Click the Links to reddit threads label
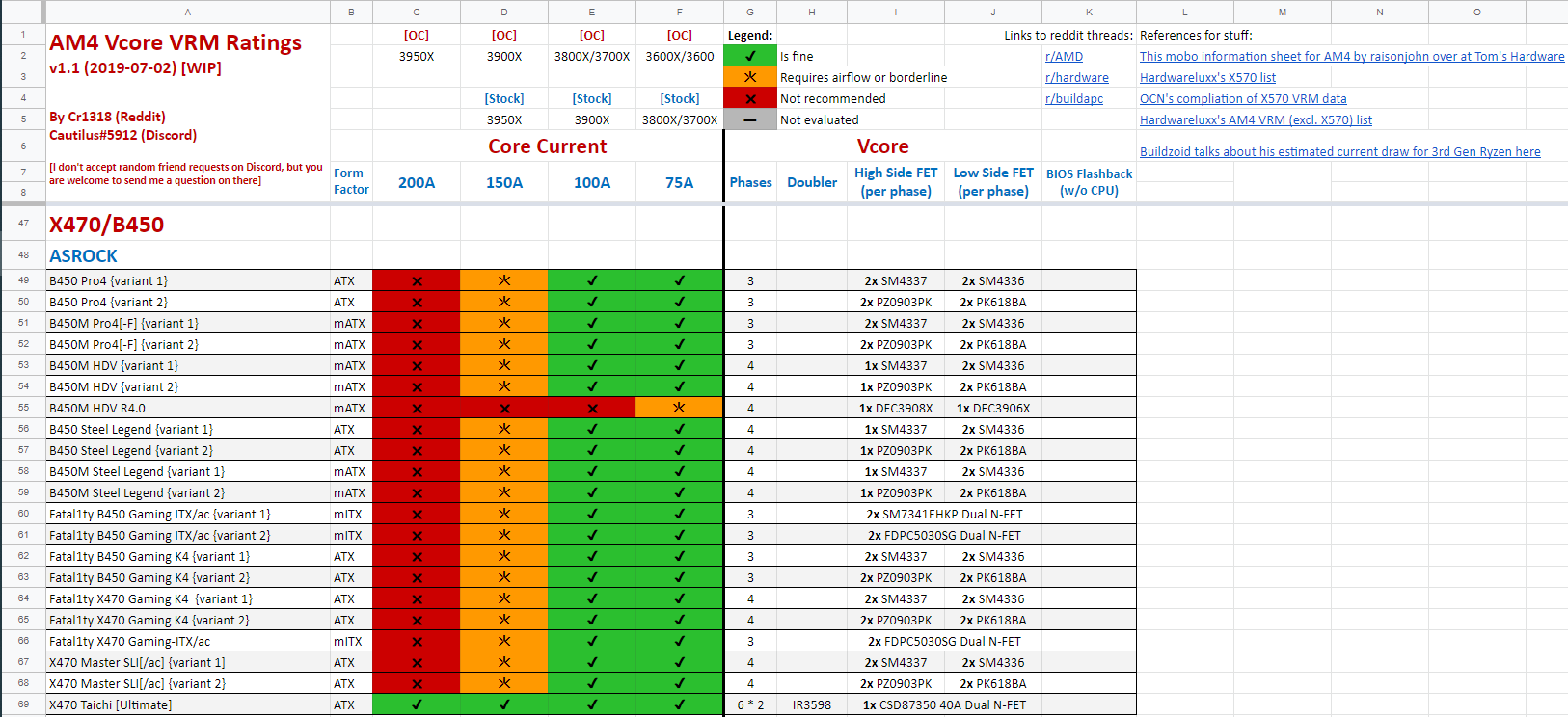 tap(1068, 35)
